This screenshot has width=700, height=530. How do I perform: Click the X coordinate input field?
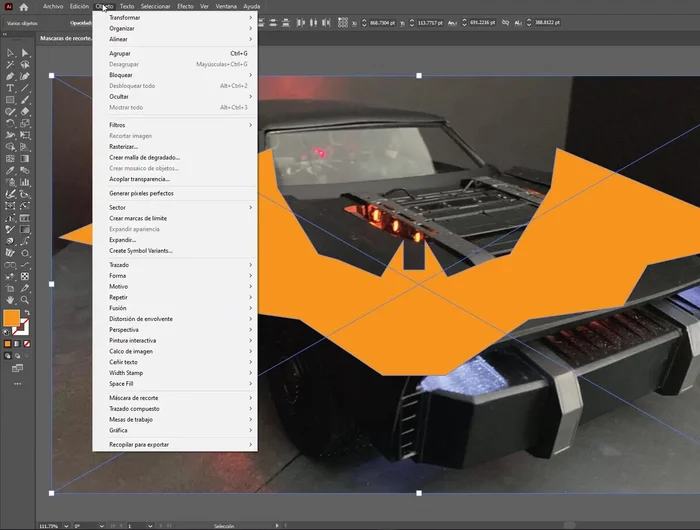[x=381, y=22]
